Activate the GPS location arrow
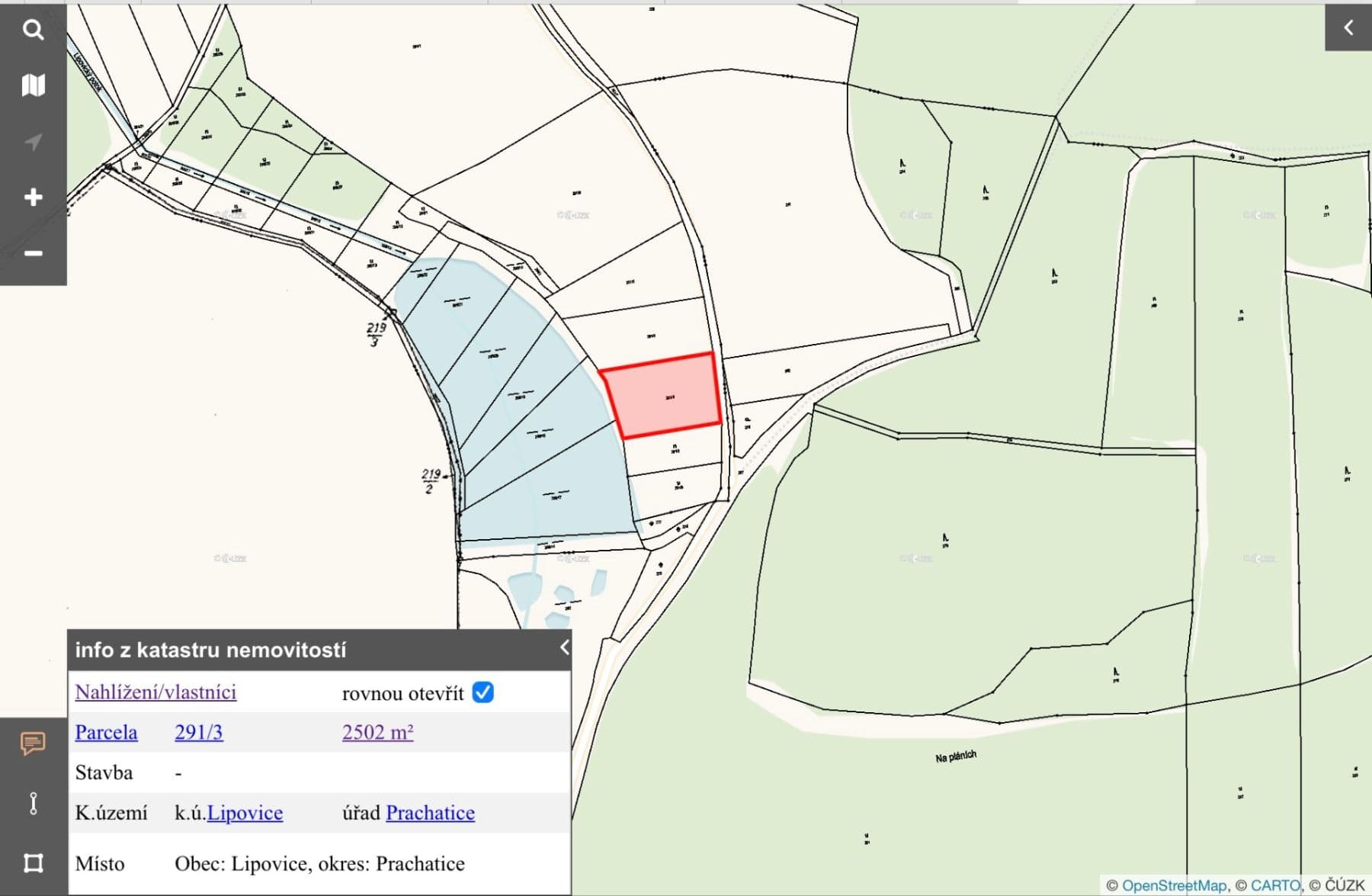The height and width of the screenshot is (896, 1372). (x=32, y=141)
